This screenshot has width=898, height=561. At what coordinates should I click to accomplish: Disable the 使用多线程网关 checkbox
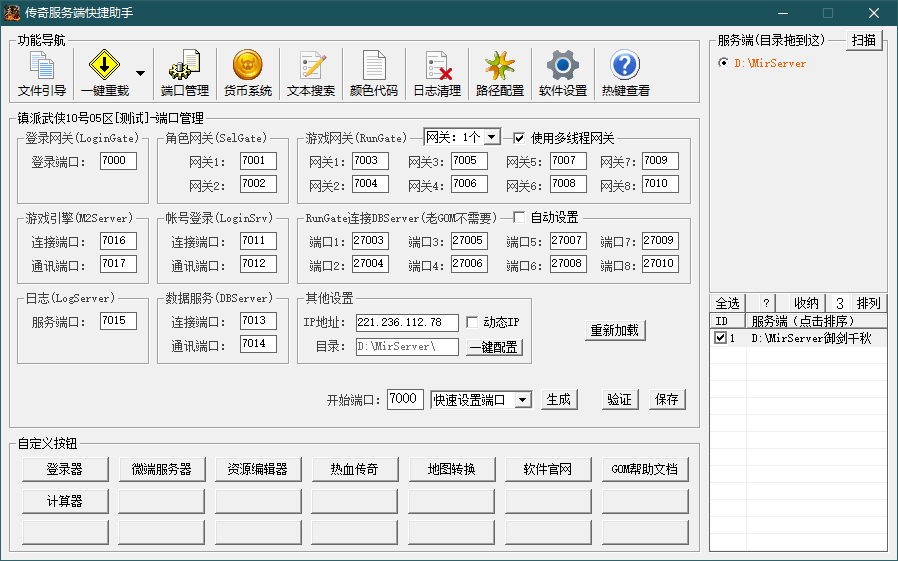[519, 138]
